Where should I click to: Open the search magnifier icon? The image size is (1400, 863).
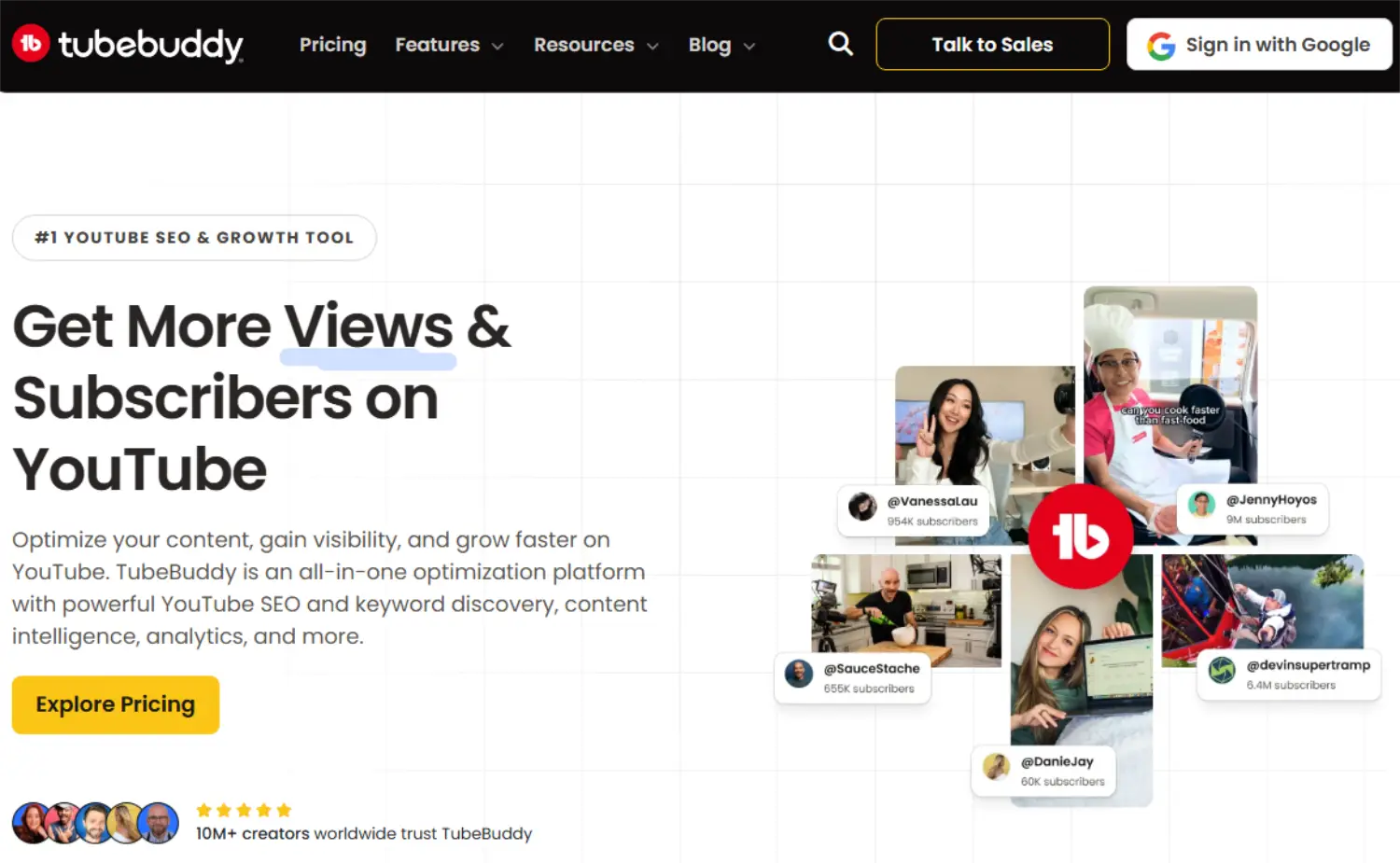(x=840, y=44)
